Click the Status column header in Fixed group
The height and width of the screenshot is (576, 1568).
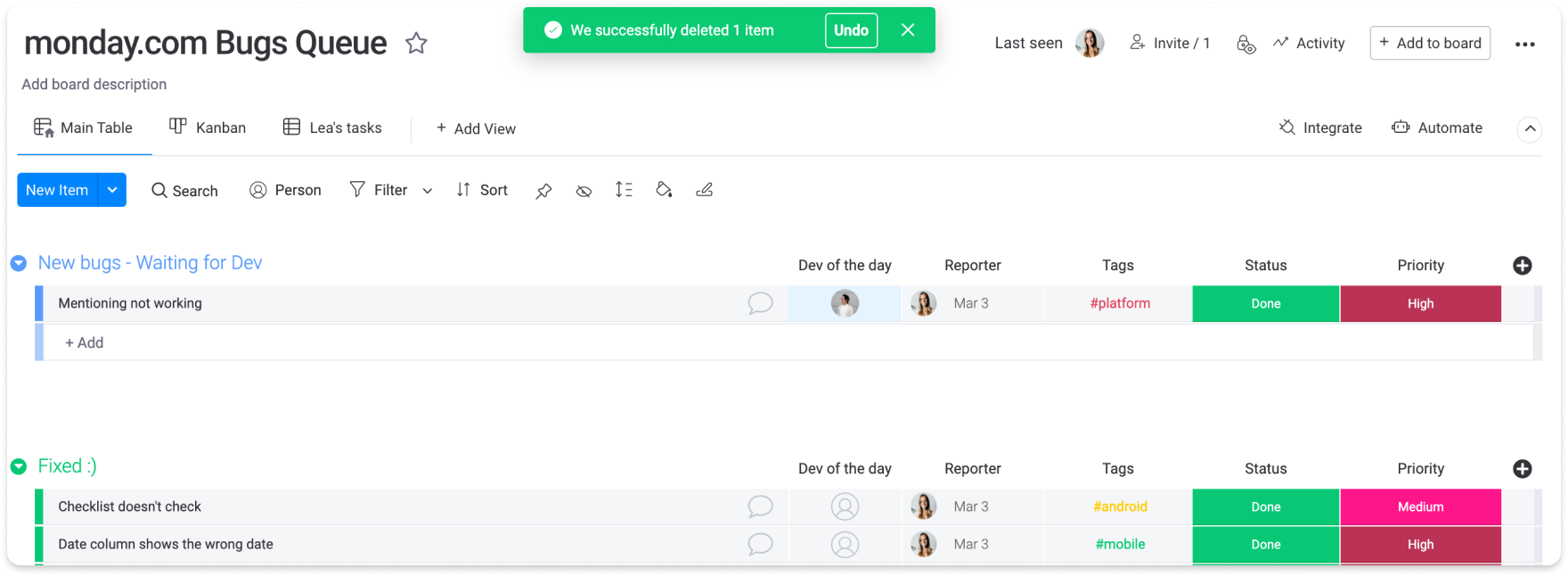pos(1266,468)
